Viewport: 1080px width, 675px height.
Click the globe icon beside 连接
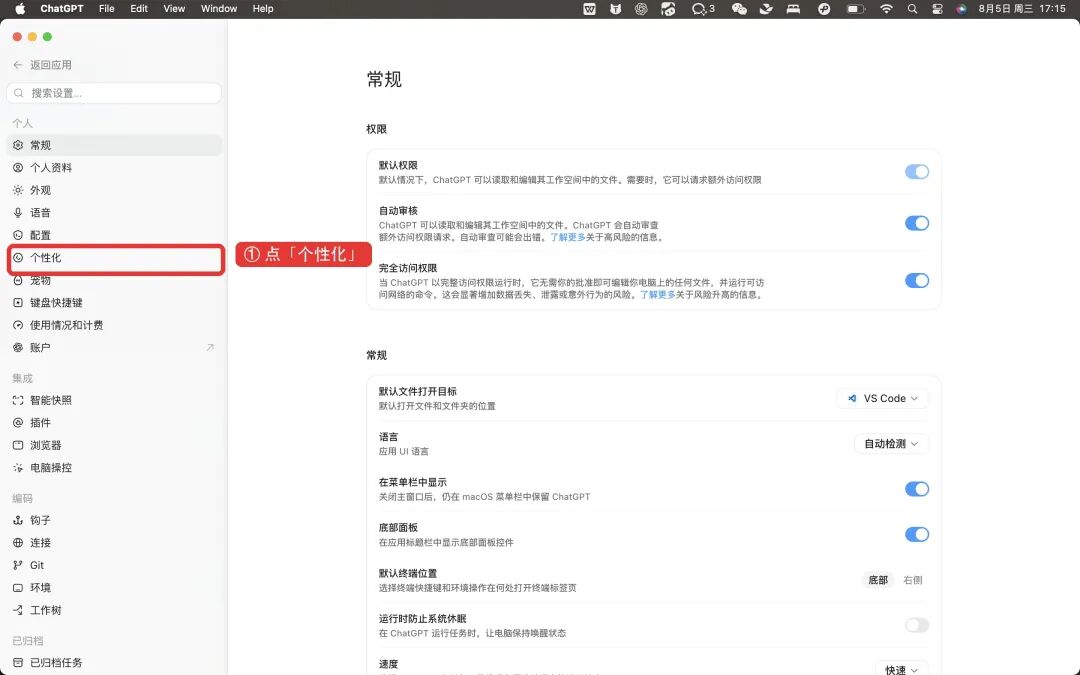coord(18,543)
